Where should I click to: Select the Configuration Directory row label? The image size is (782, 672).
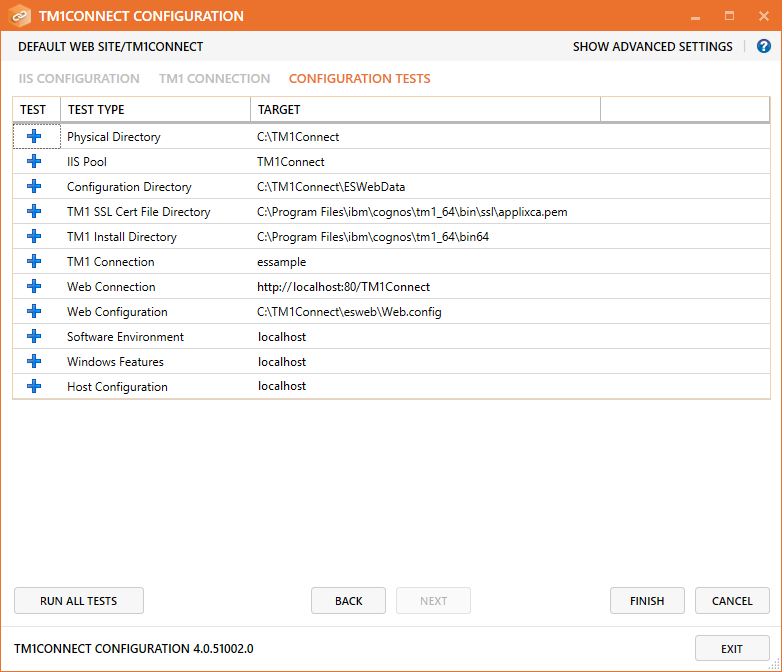pos(129,187)
